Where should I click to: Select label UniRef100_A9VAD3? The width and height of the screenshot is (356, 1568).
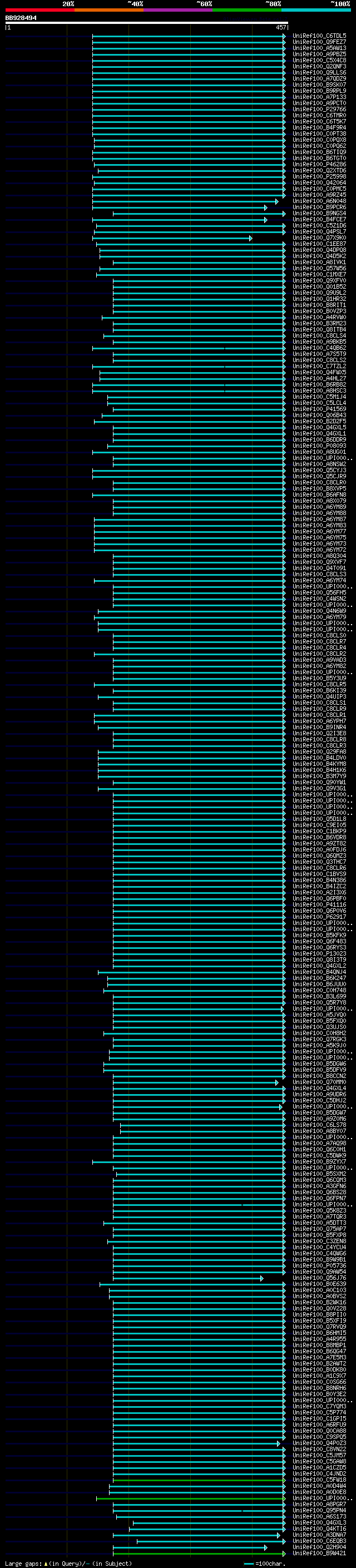point(319,660)
